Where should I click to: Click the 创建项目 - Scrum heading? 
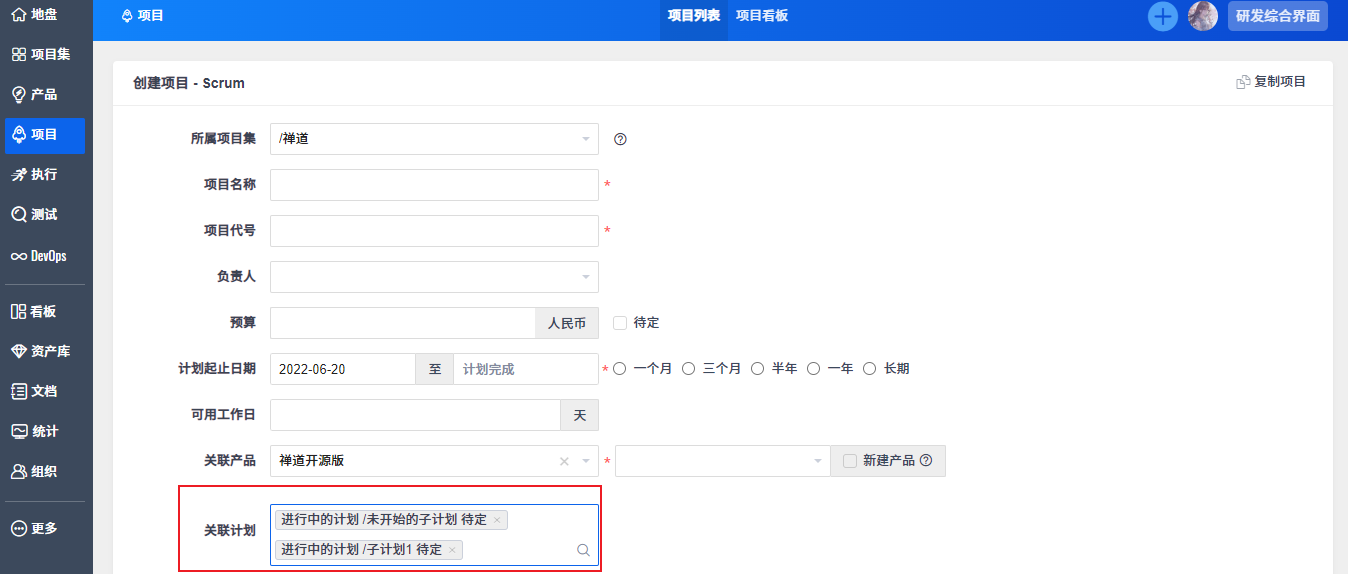tap(189, 83)
